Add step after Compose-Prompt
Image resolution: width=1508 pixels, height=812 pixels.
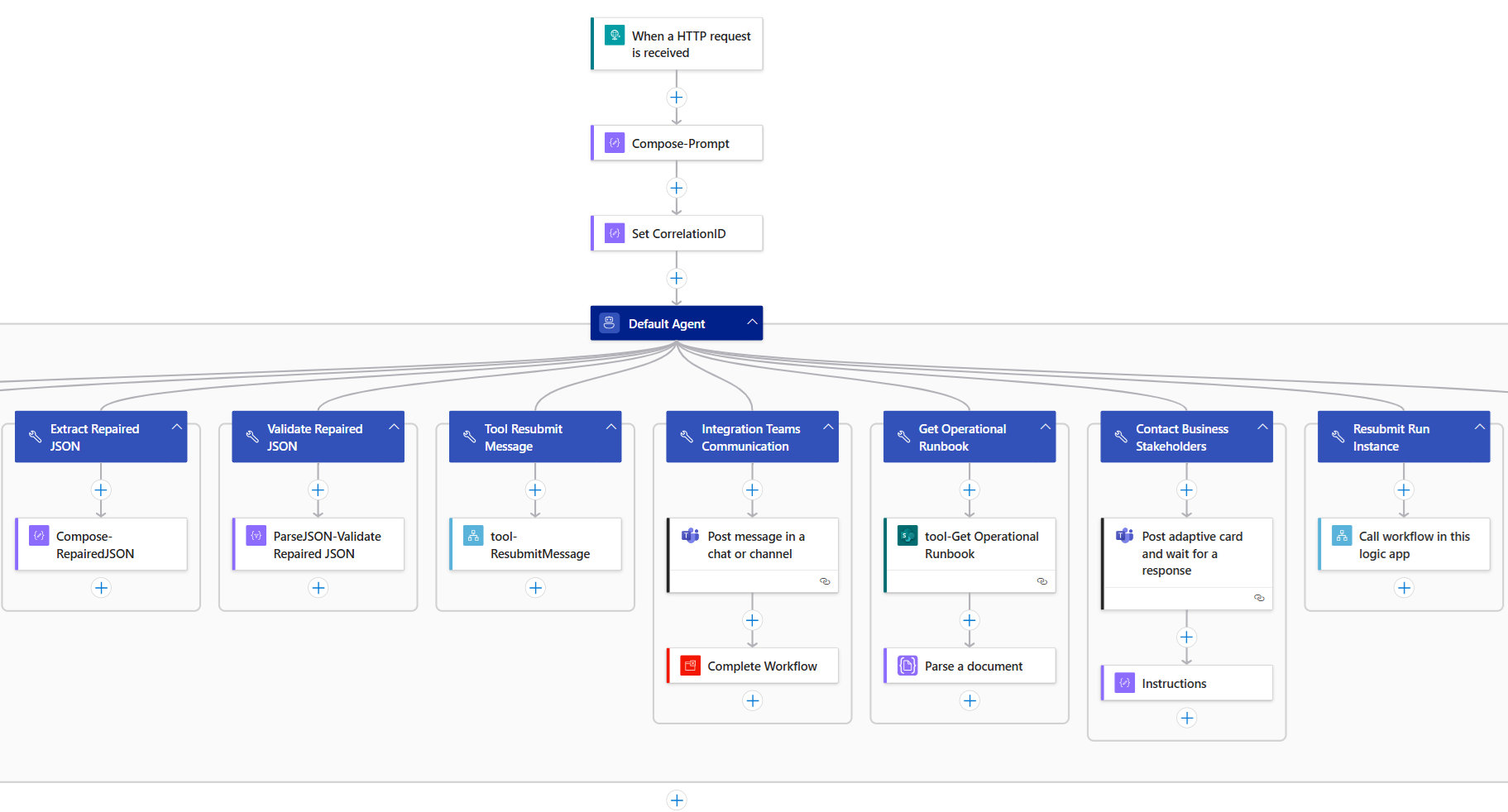coord(677,188)
